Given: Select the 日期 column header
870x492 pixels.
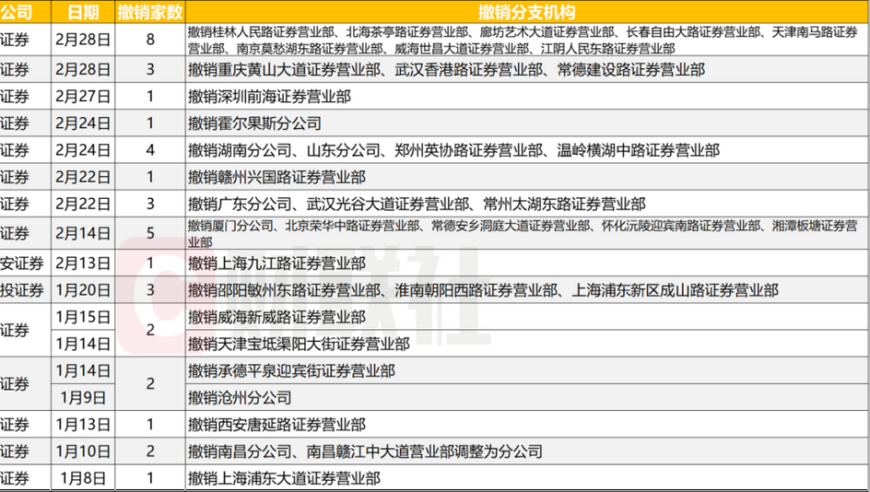Looking at the screenshot, I should [83, 12].
